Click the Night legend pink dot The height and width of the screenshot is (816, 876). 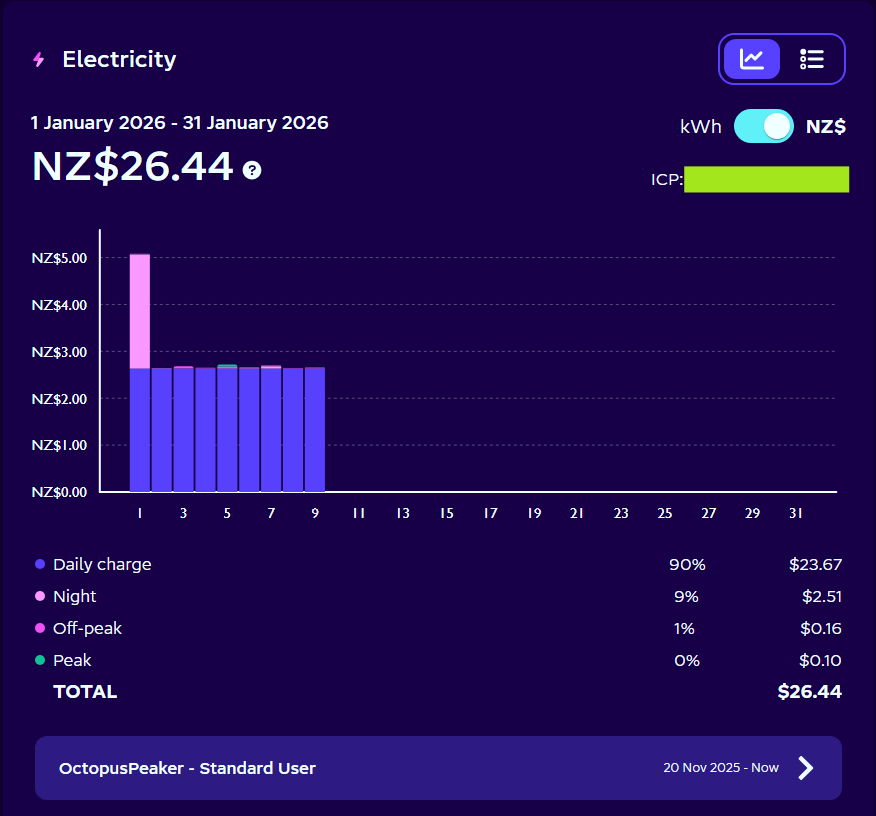40,596
